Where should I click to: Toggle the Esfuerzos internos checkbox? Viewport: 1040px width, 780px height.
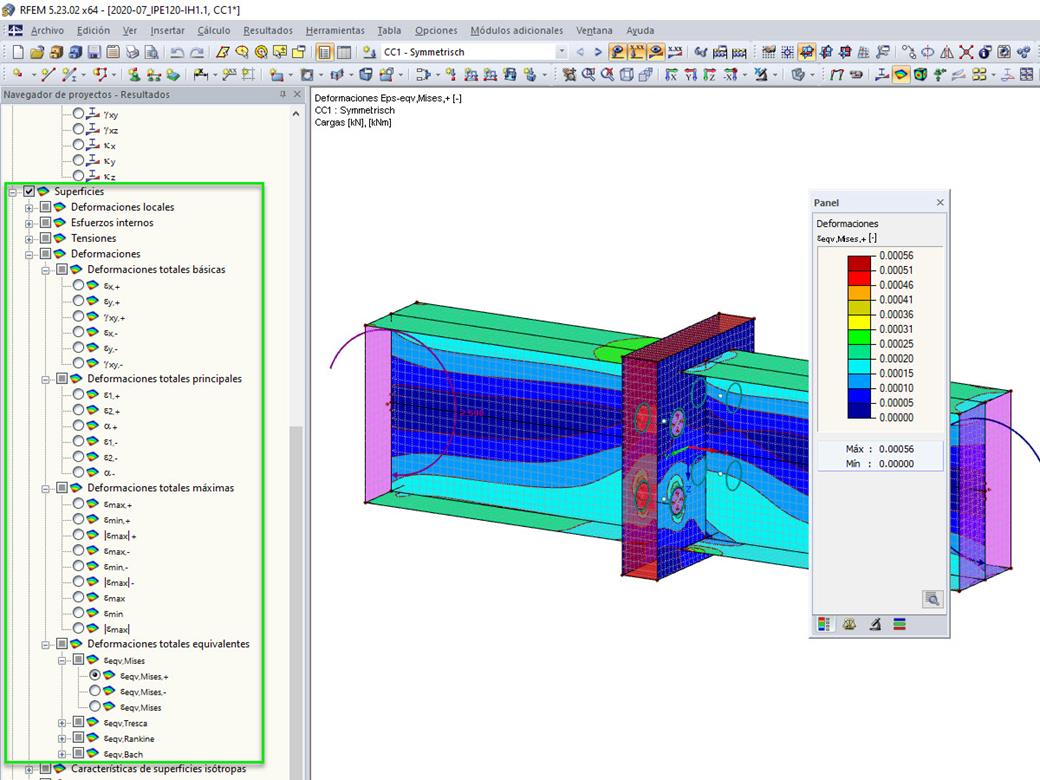[45, 222]
